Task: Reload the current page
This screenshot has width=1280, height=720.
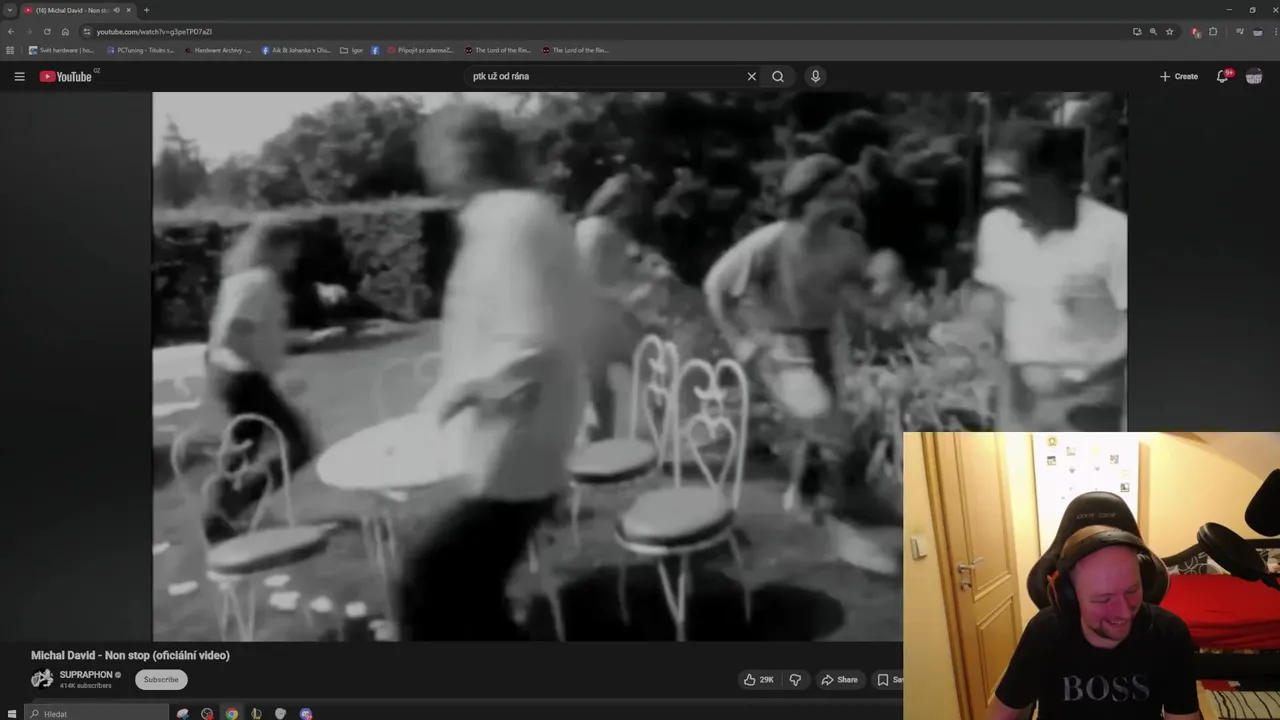Action: [x=47, y=31]
